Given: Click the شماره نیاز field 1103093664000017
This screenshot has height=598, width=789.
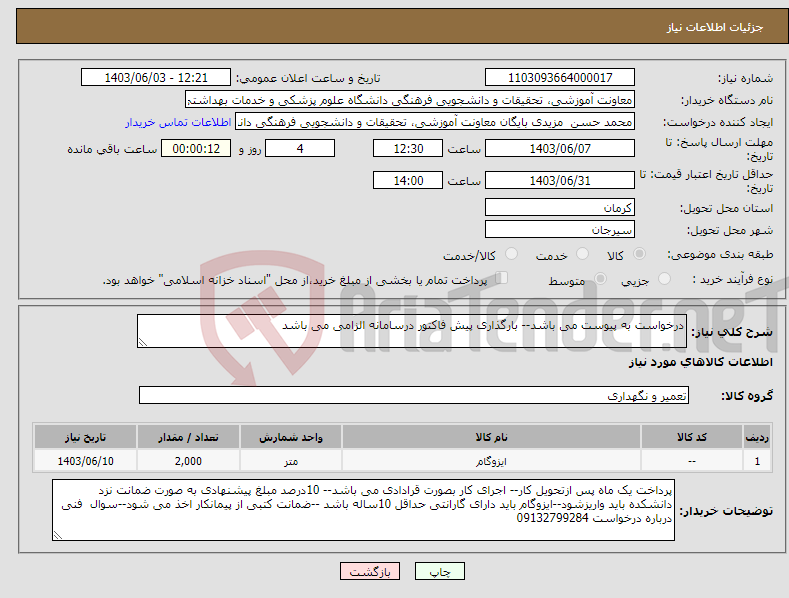Looking at the screenshot, I should [x=560, y=78].
